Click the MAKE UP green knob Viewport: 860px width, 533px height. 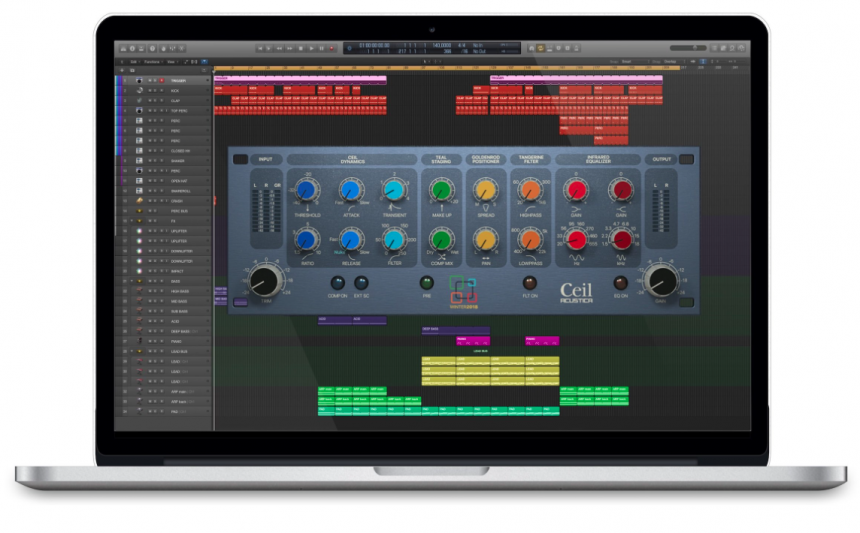(x=441, y=190)
